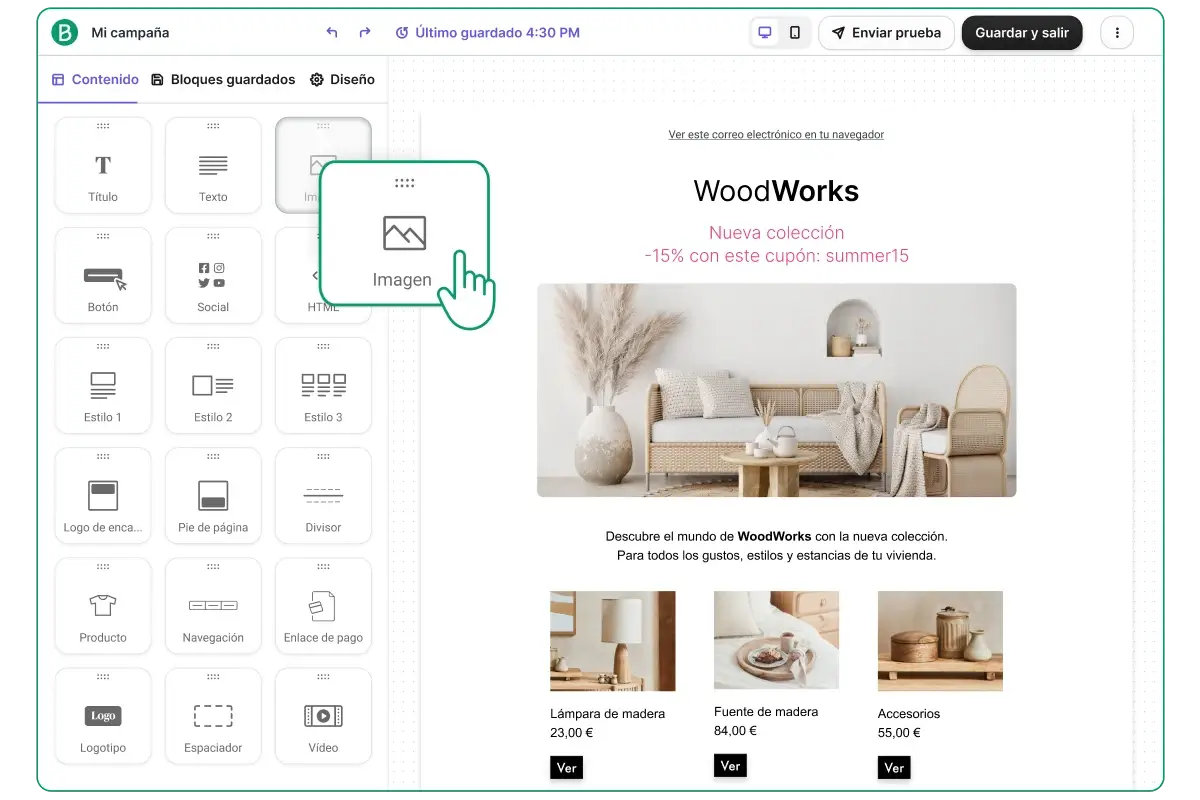This screenshot has height=800, width=1200.
Task: Switch to desktop preview mode
Action: (765, 33)
